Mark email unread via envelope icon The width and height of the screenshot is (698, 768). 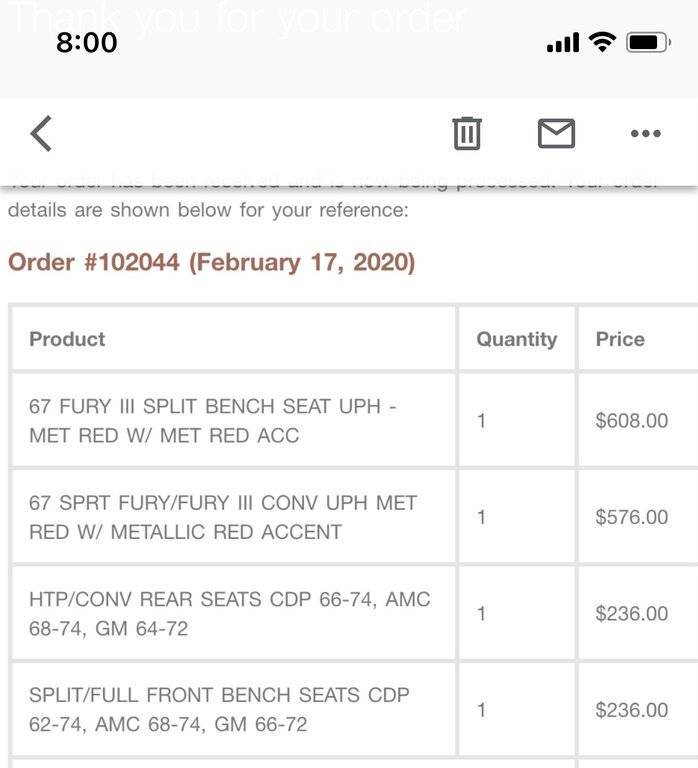pyautogui.click(x=556, y=133)
